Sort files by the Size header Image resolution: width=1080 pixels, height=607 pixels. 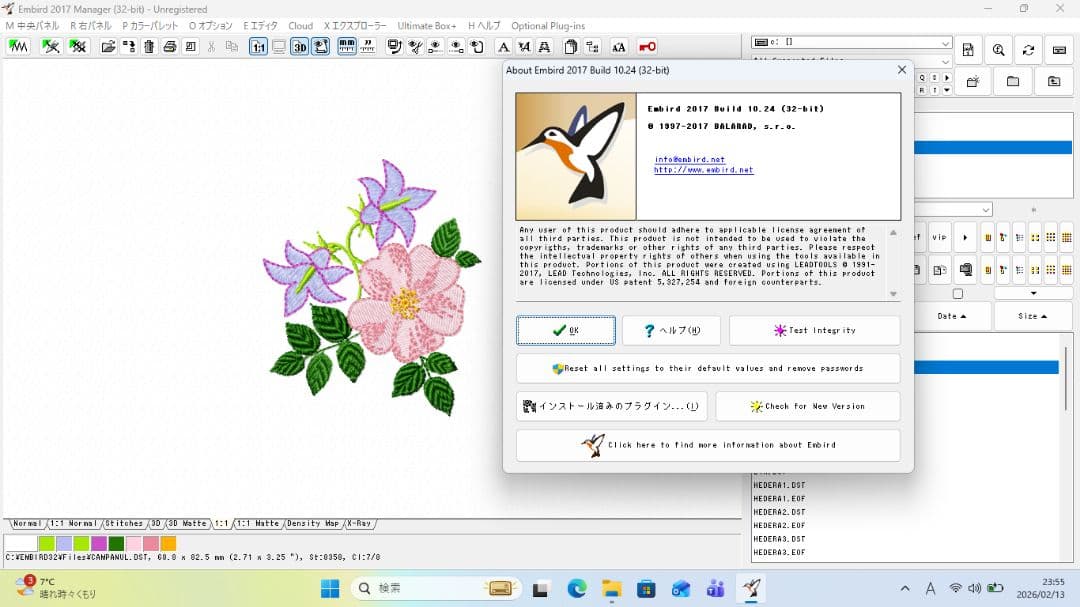[x=1032, y=316]
